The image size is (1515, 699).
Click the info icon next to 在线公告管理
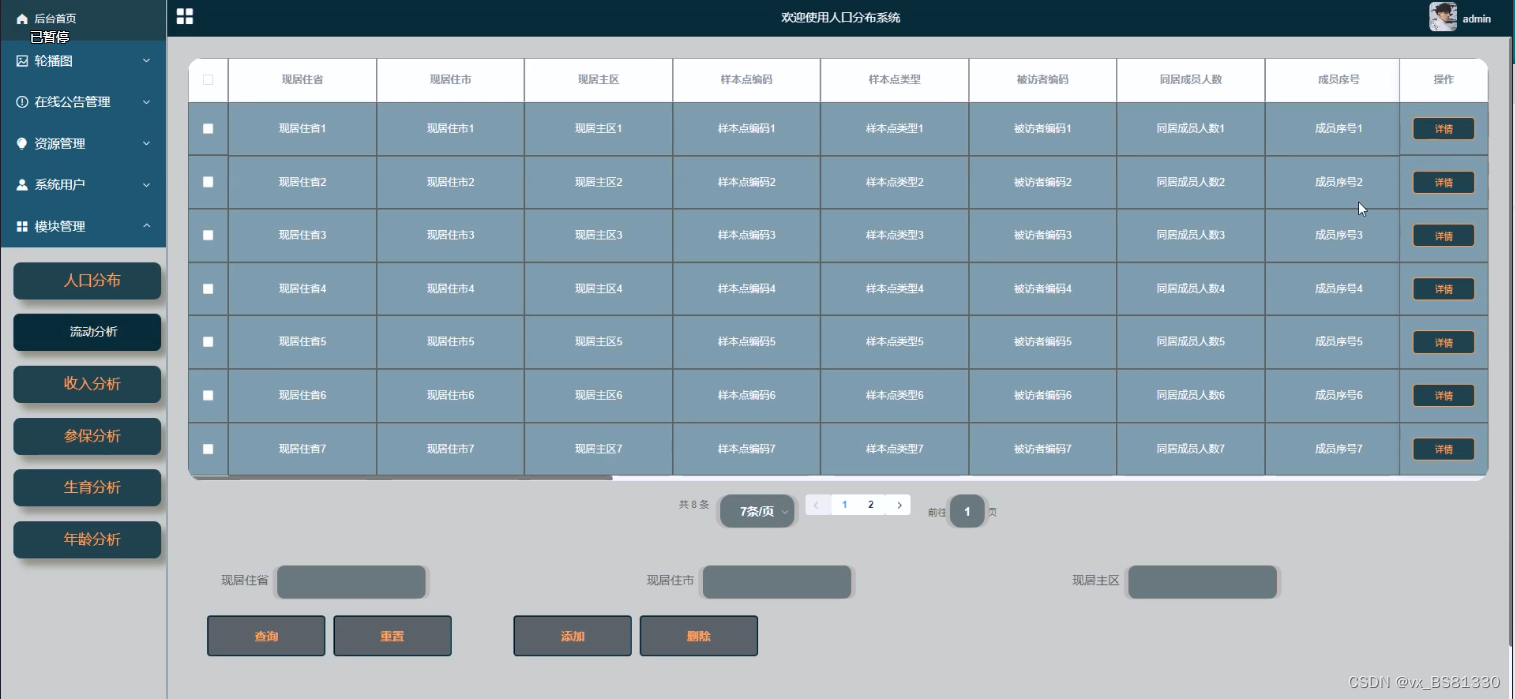point(22,102)
